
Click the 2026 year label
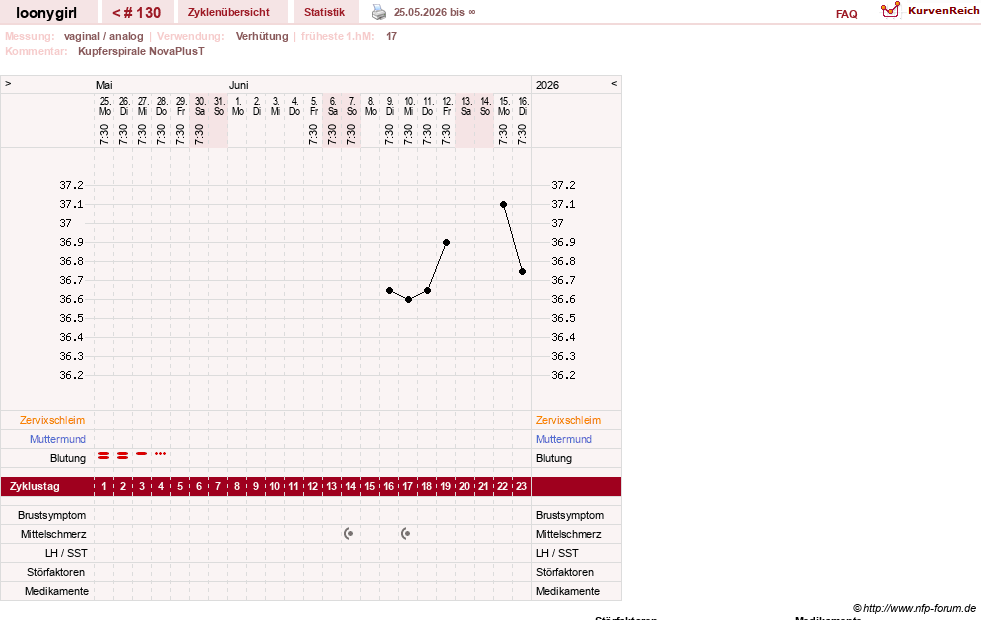click(x=547, y=85)
